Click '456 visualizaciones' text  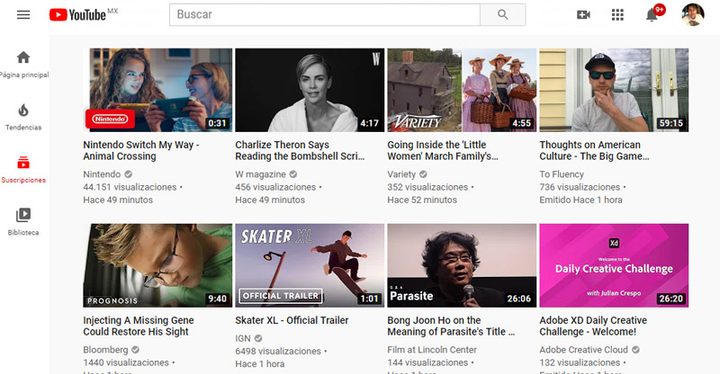(x=276, y=187)
